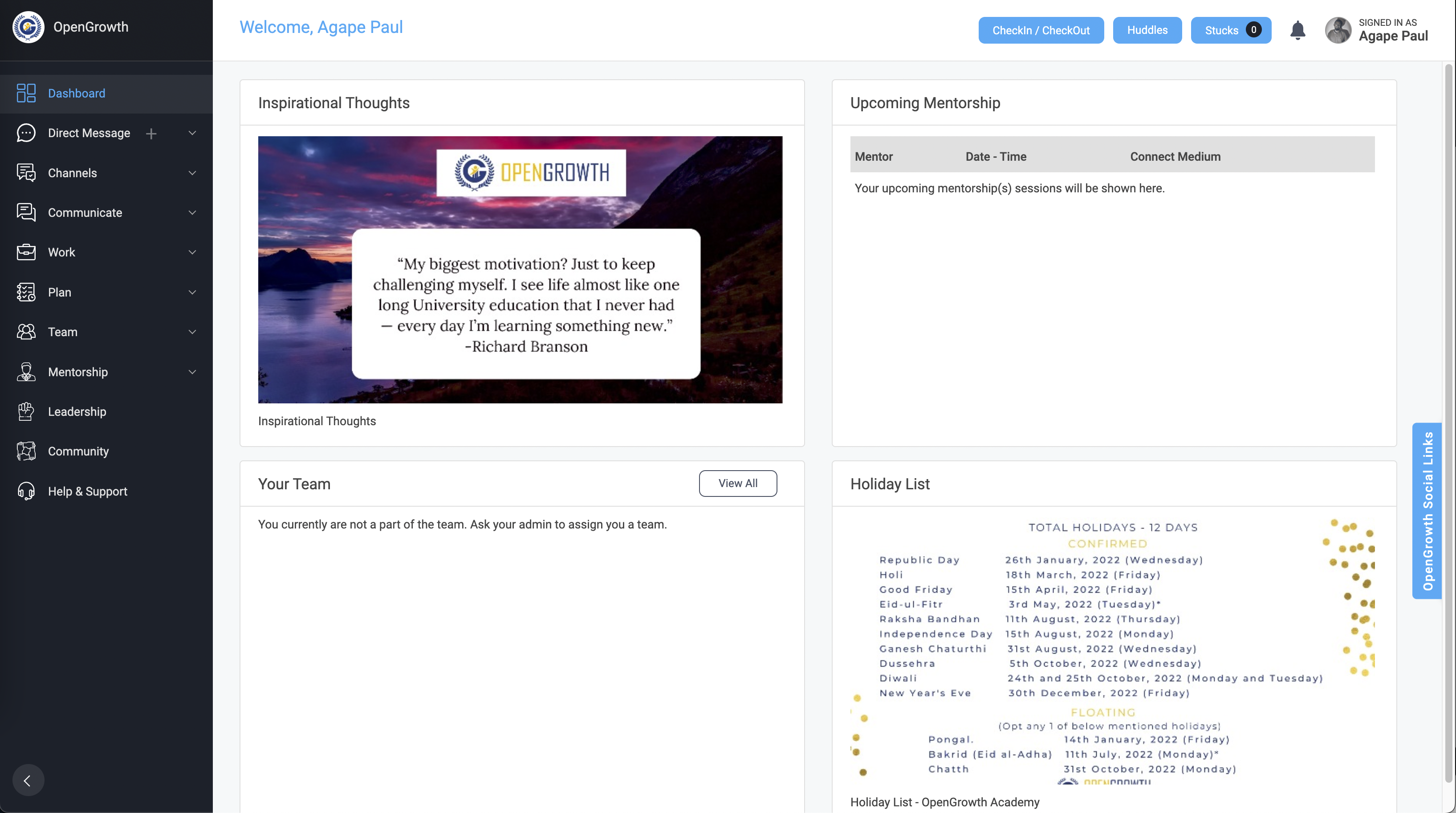
Task: Expand the Communicate chevron
Action: click(x=192, y=212)
